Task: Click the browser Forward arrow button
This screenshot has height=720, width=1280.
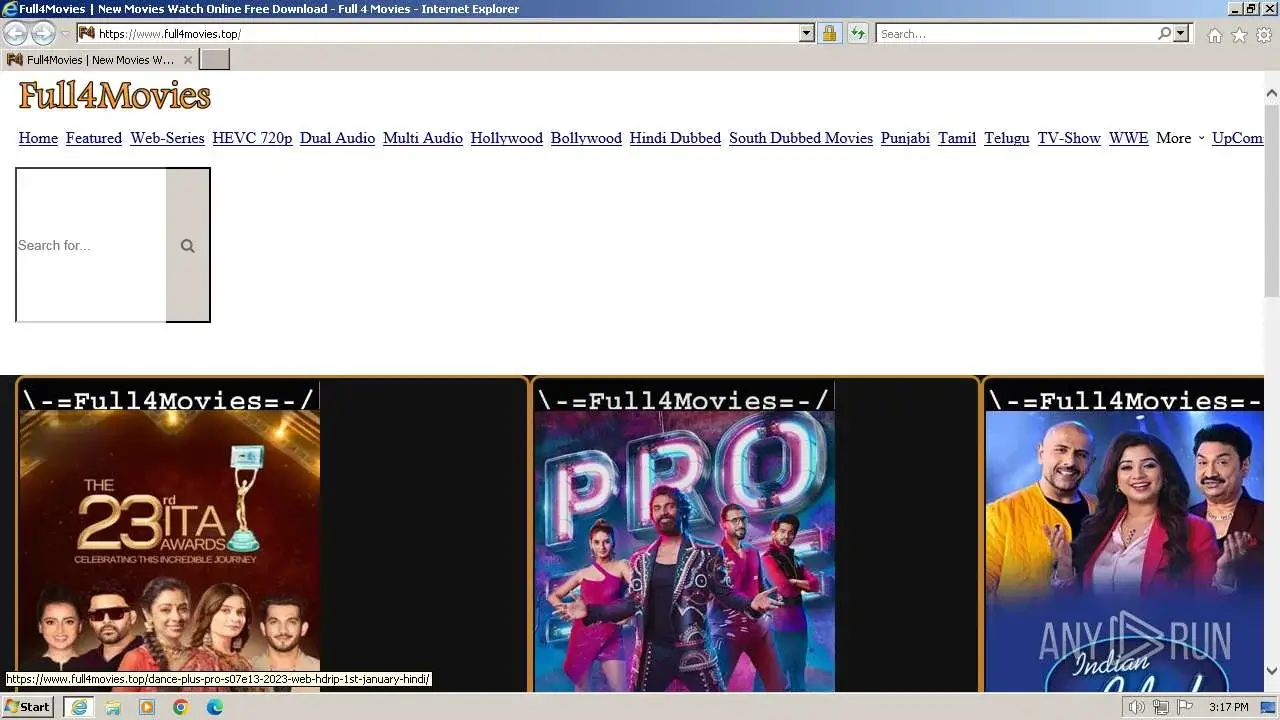Action: click(x=43, y=33)
